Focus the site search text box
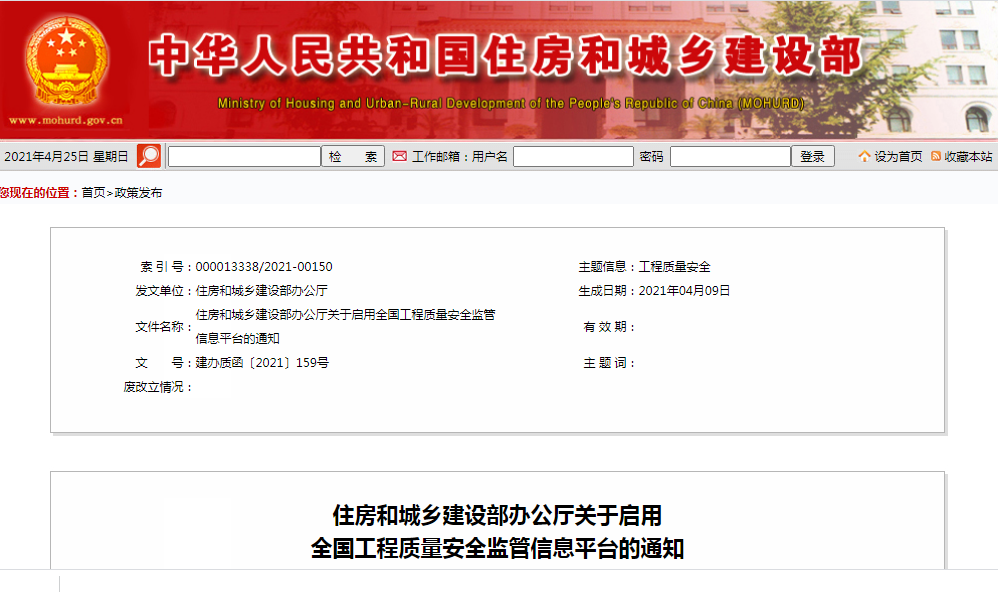 point(244,157)
